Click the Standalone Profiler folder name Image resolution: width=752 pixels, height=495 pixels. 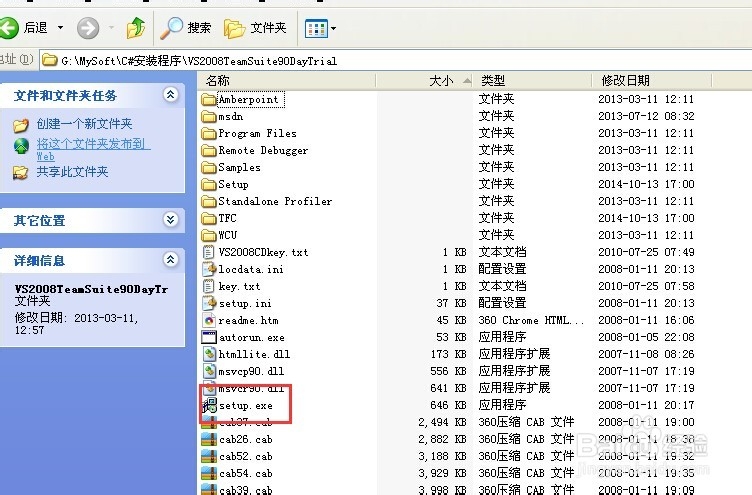(275, 201)
